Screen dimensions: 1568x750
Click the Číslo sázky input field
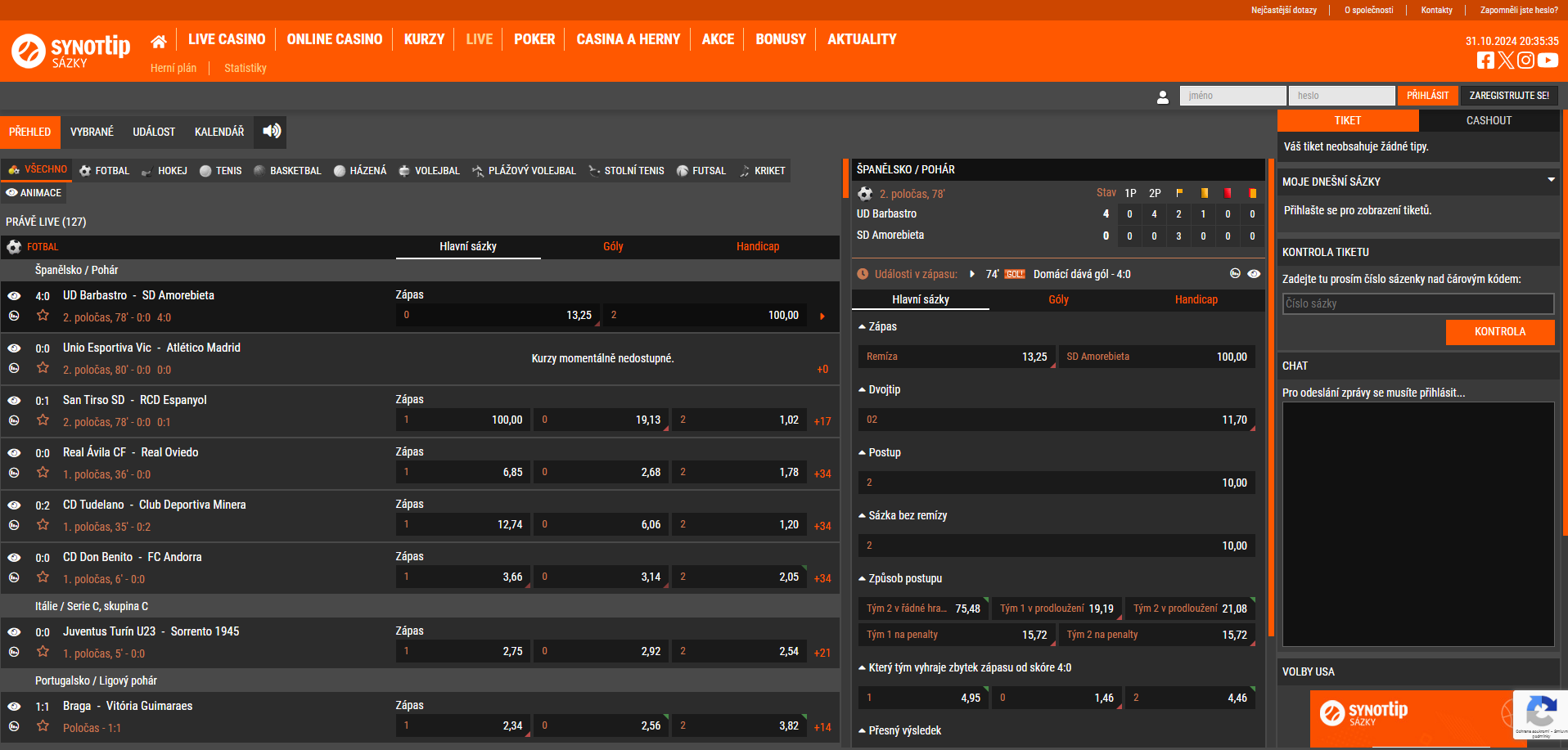[1417, 303]
